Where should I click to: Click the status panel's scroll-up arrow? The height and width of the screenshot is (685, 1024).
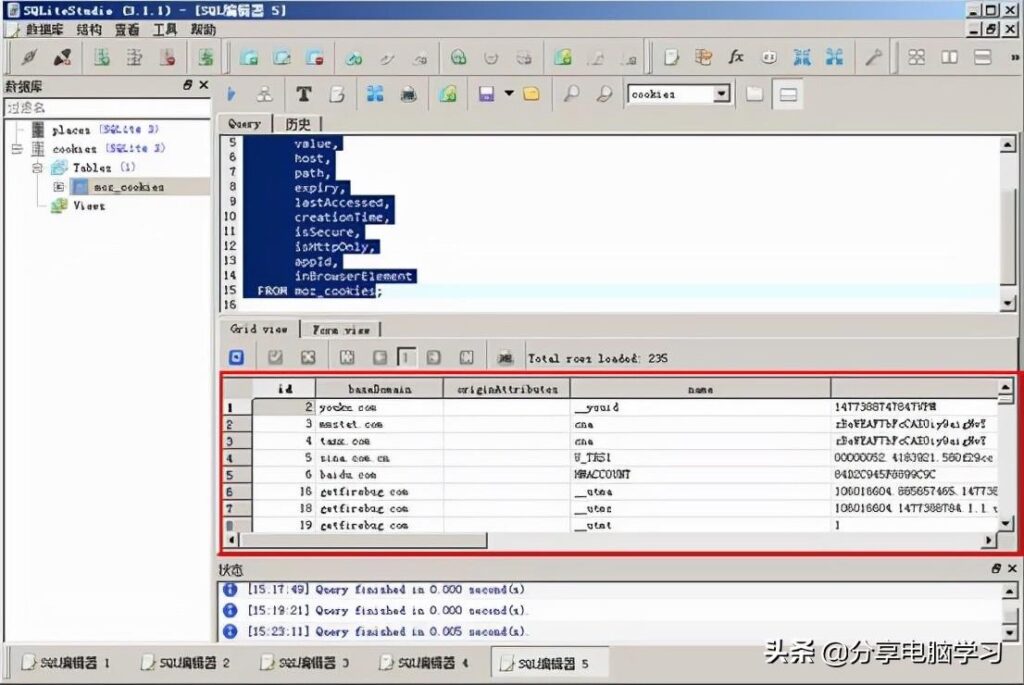pos(1009,592)
